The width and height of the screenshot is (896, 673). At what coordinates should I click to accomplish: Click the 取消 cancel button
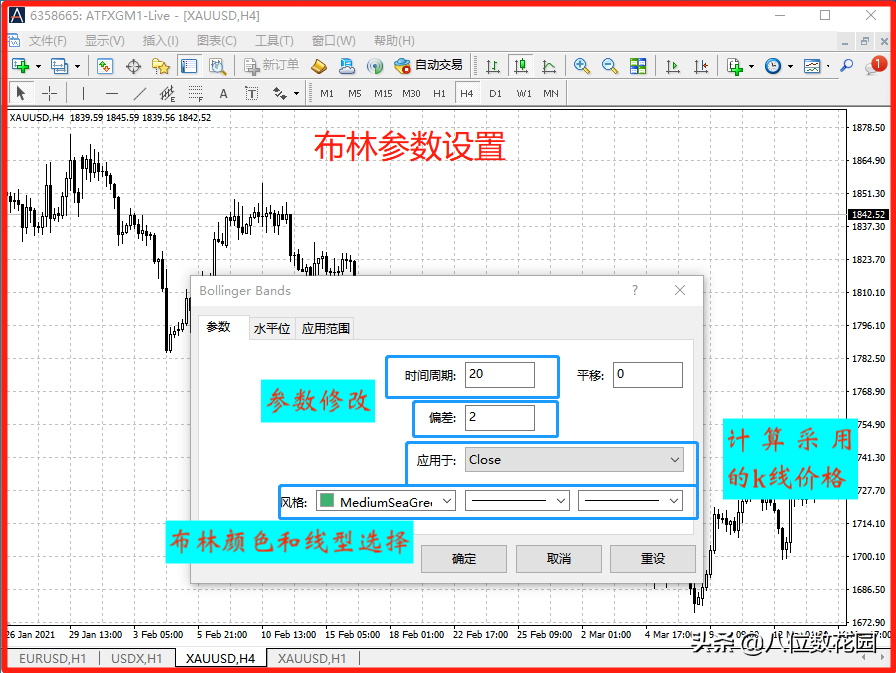(x=558, y=559)
